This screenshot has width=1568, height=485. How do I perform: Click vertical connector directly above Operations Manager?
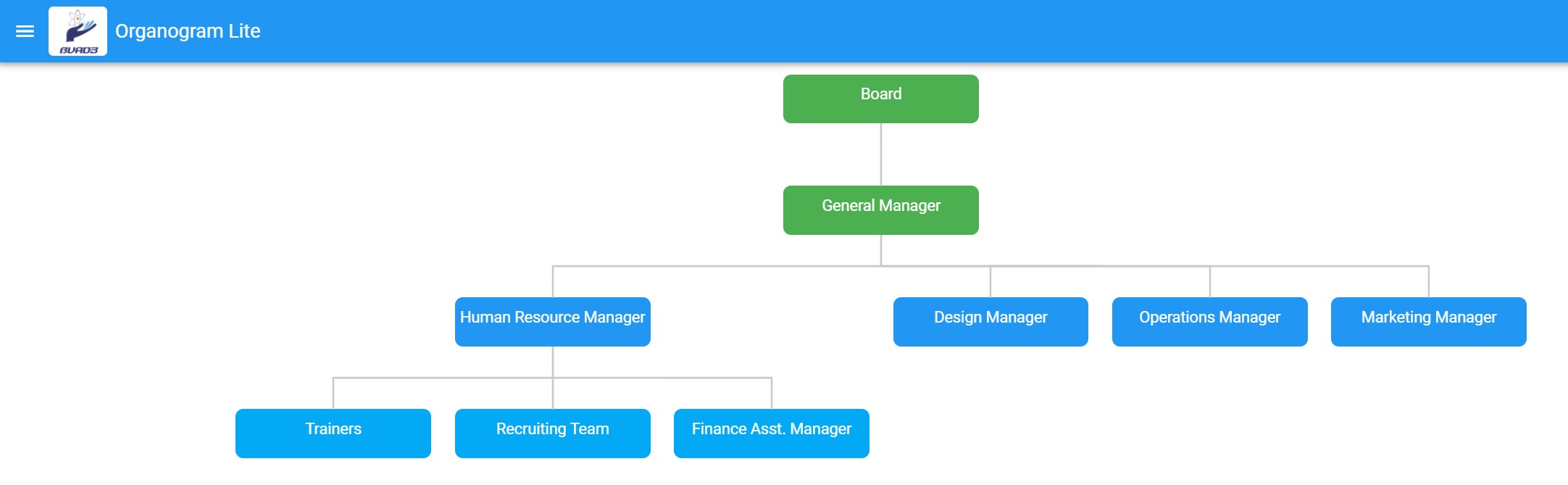point(1210,282)
